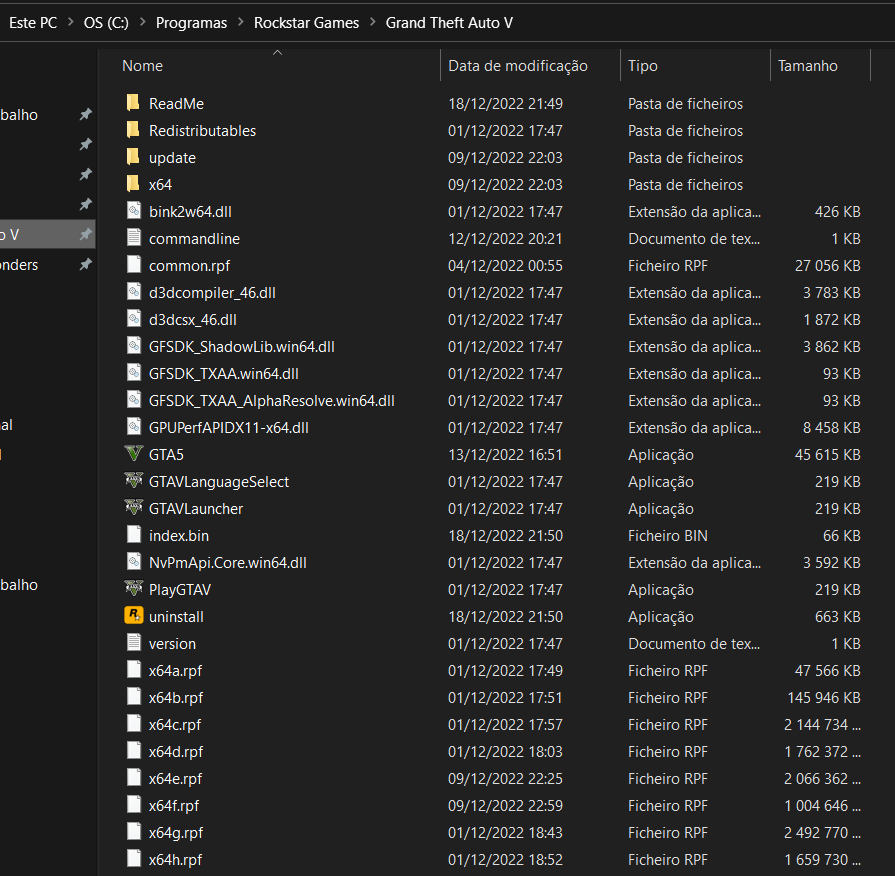This screenshot has height=876, width=895.
Task: Click the ReadMe folder icon
Action: click(x=133, y=103)
